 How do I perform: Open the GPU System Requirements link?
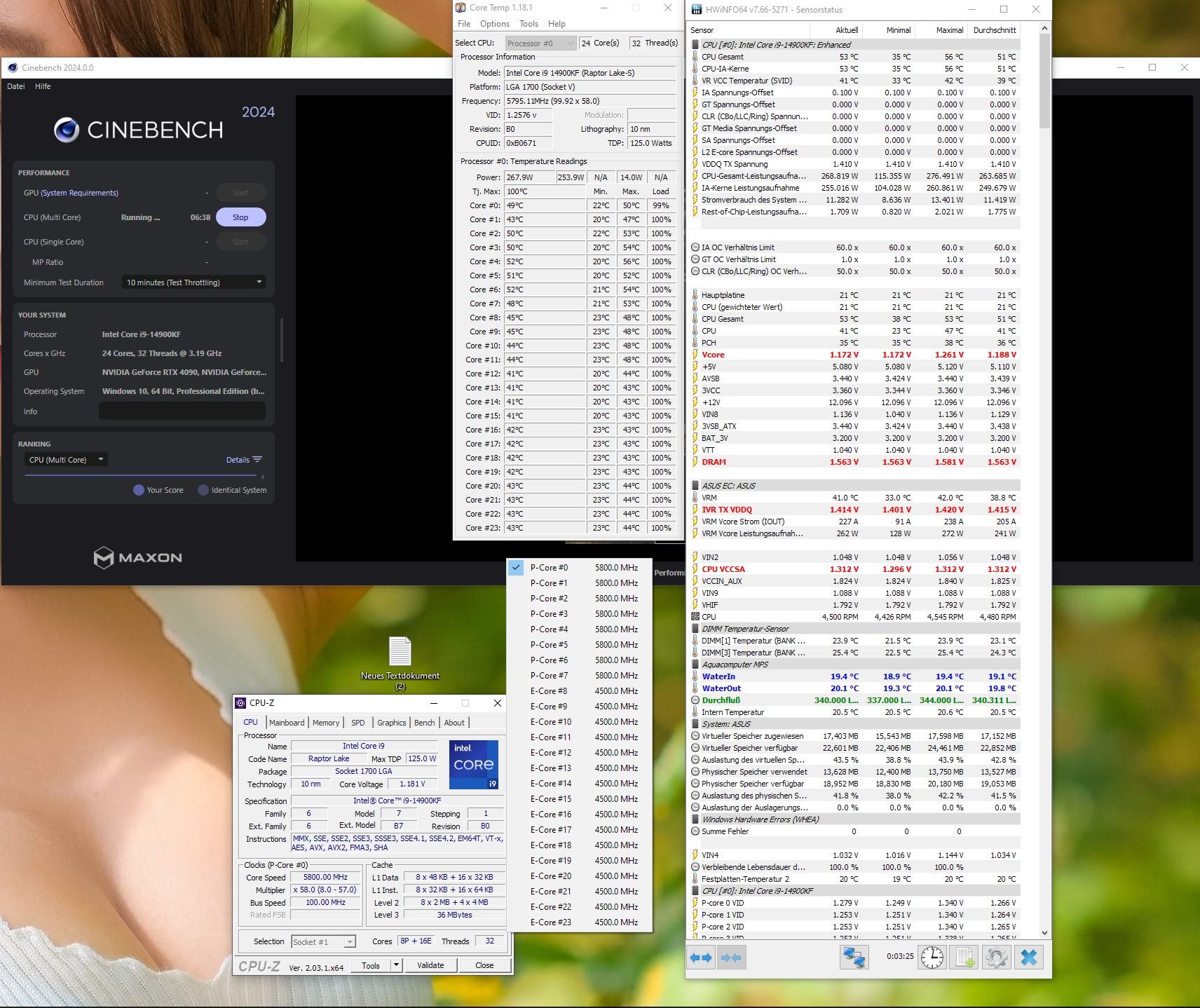pos(79,193)
